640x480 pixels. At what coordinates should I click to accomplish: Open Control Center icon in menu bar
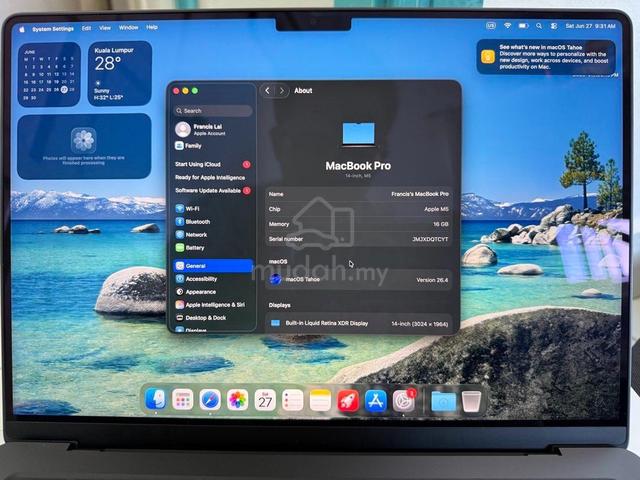pos(554,26)
